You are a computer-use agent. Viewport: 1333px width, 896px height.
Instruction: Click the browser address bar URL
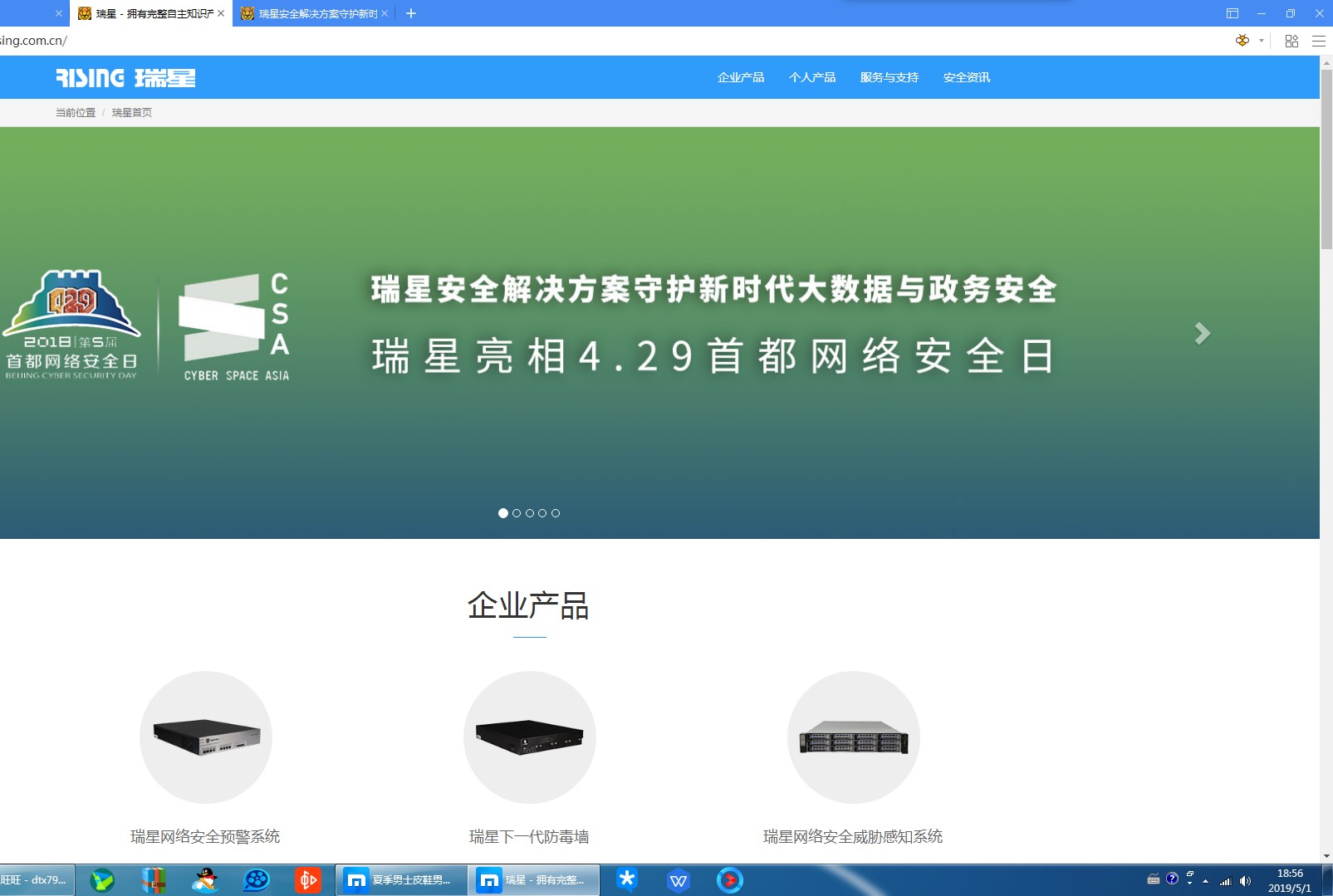tap(33, 41)
